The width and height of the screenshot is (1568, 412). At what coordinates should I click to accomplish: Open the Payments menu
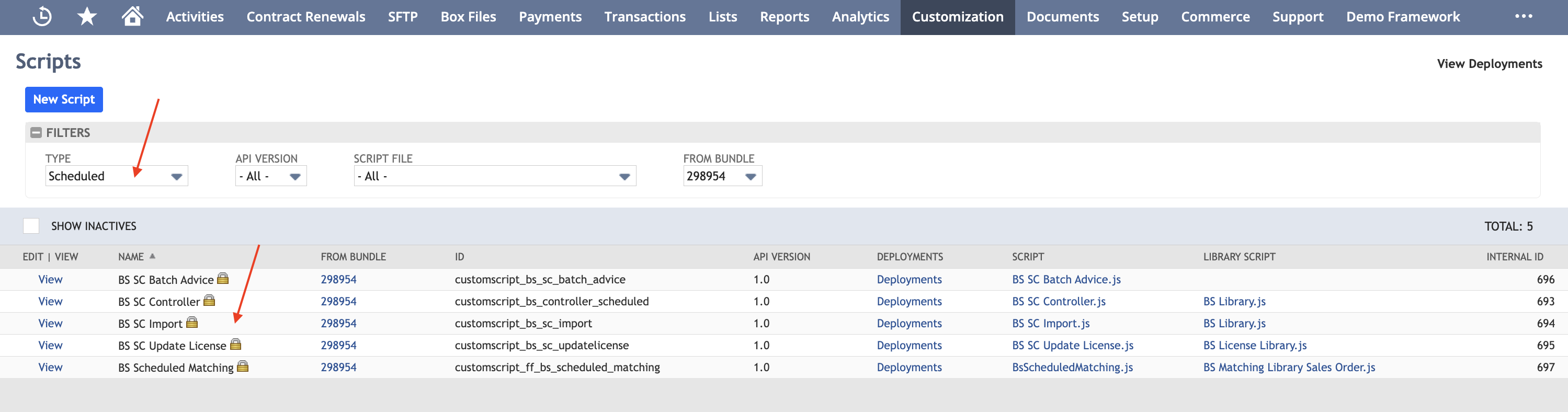[550, 17]
